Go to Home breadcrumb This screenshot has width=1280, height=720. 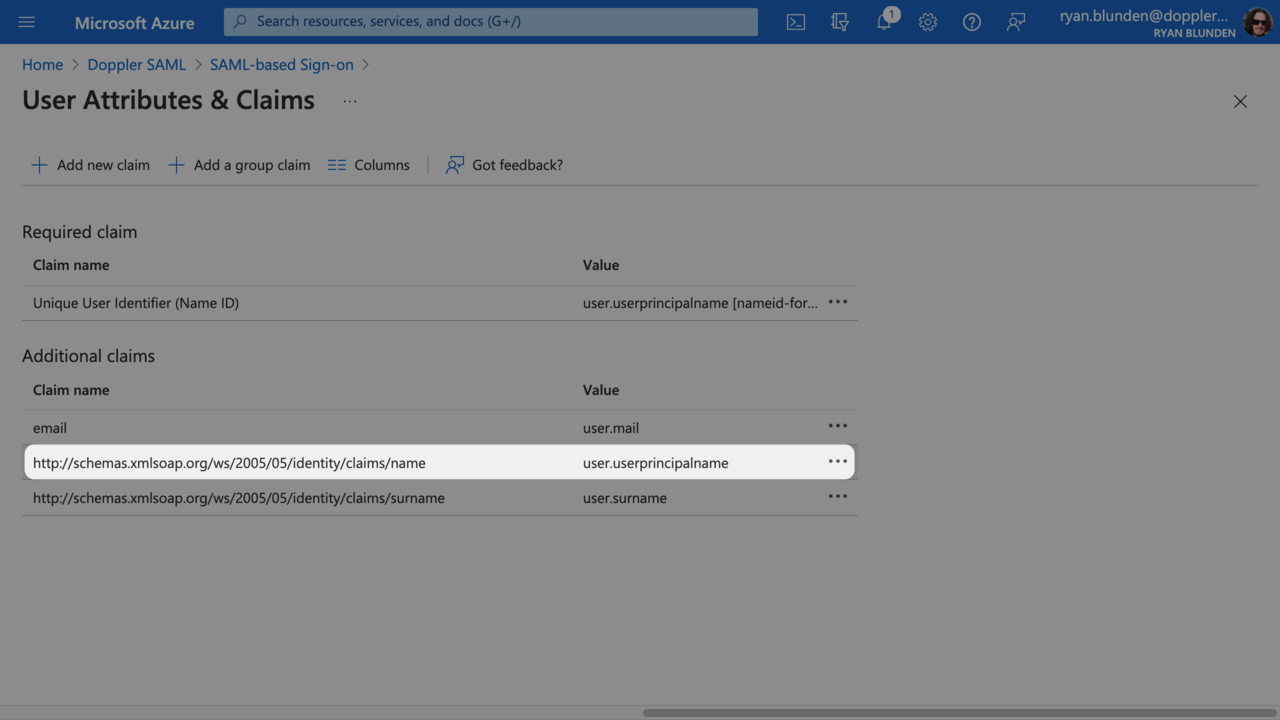42,64
